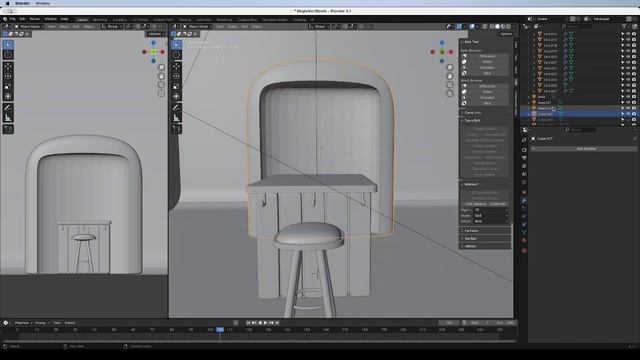The height and width of the screenshot is (360, 640).
Task: Open the Apple menu
Action: coord(7,3)
